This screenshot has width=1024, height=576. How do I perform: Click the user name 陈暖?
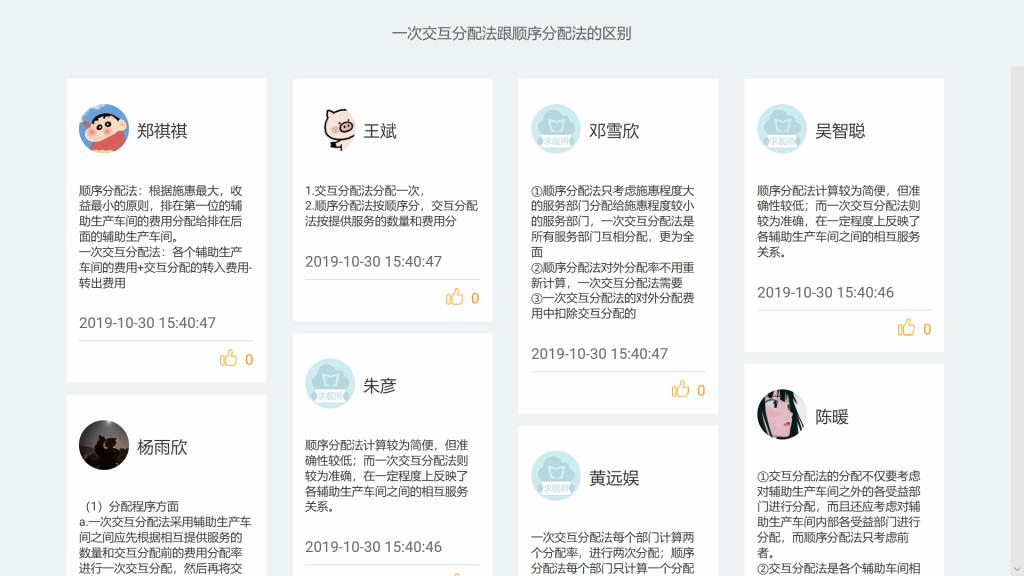832,417
